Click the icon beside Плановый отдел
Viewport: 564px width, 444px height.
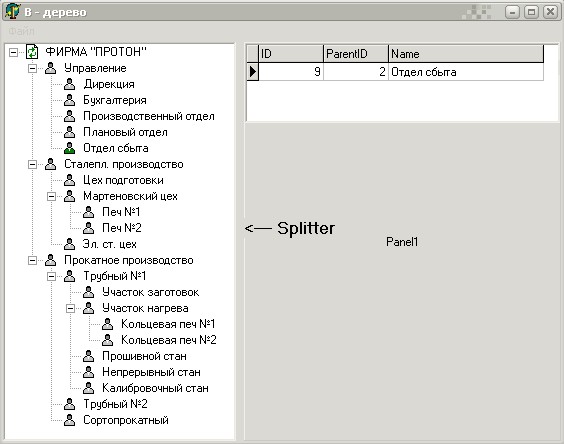coord(69,132)
